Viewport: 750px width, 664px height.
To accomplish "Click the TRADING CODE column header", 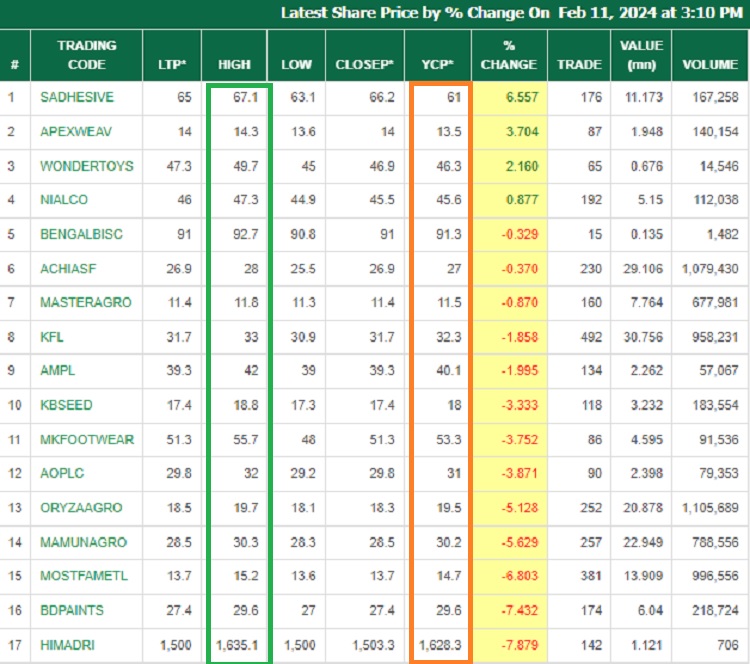I will click(x=86, y=55).
